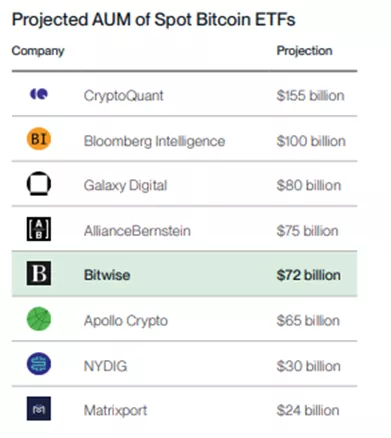This screenshot has height=438, width=391.
Task: Click the Company column header
Action: 38,51
